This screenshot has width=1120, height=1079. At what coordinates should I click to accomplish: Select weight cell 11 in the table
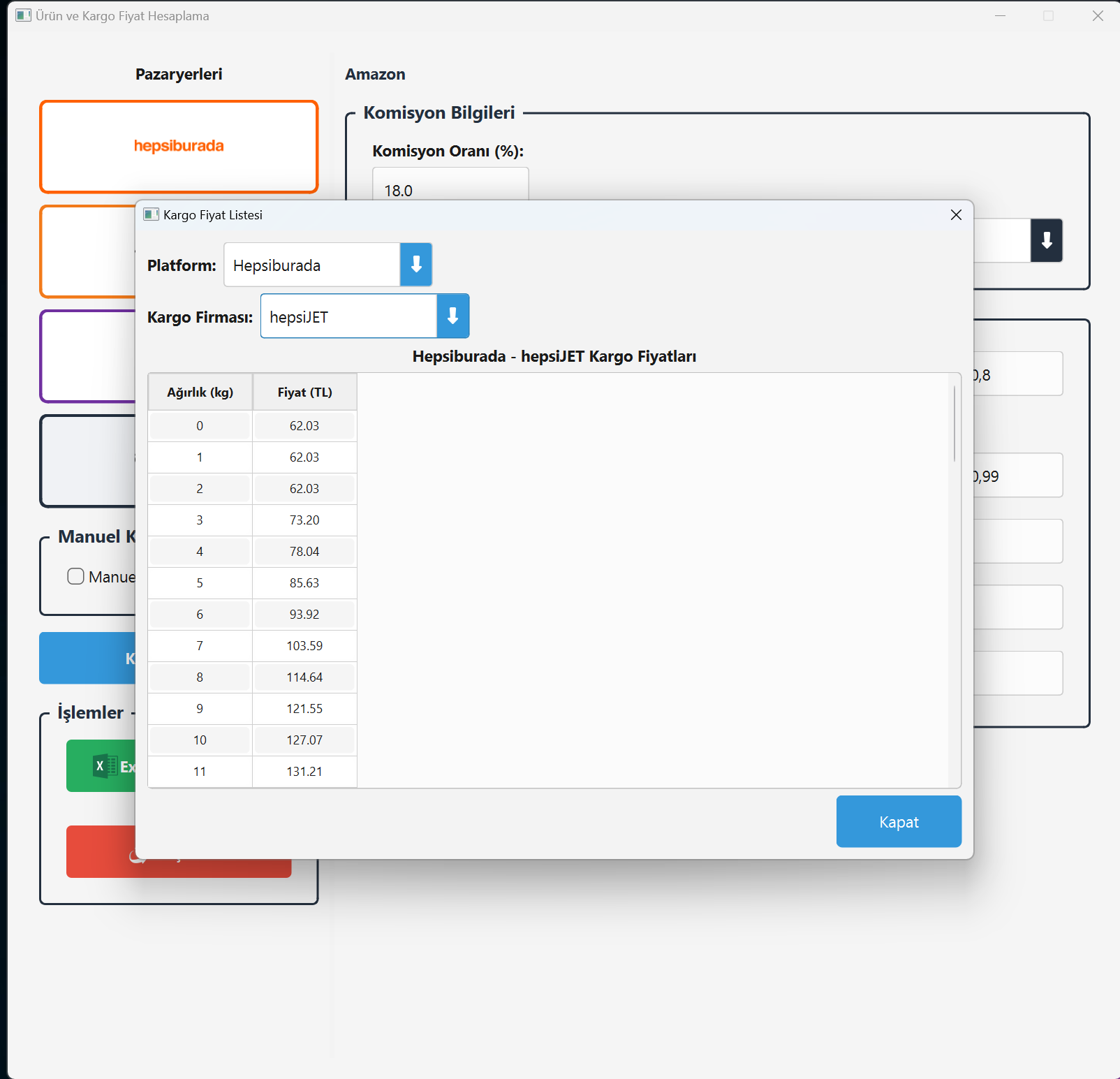tap(200, 772)
